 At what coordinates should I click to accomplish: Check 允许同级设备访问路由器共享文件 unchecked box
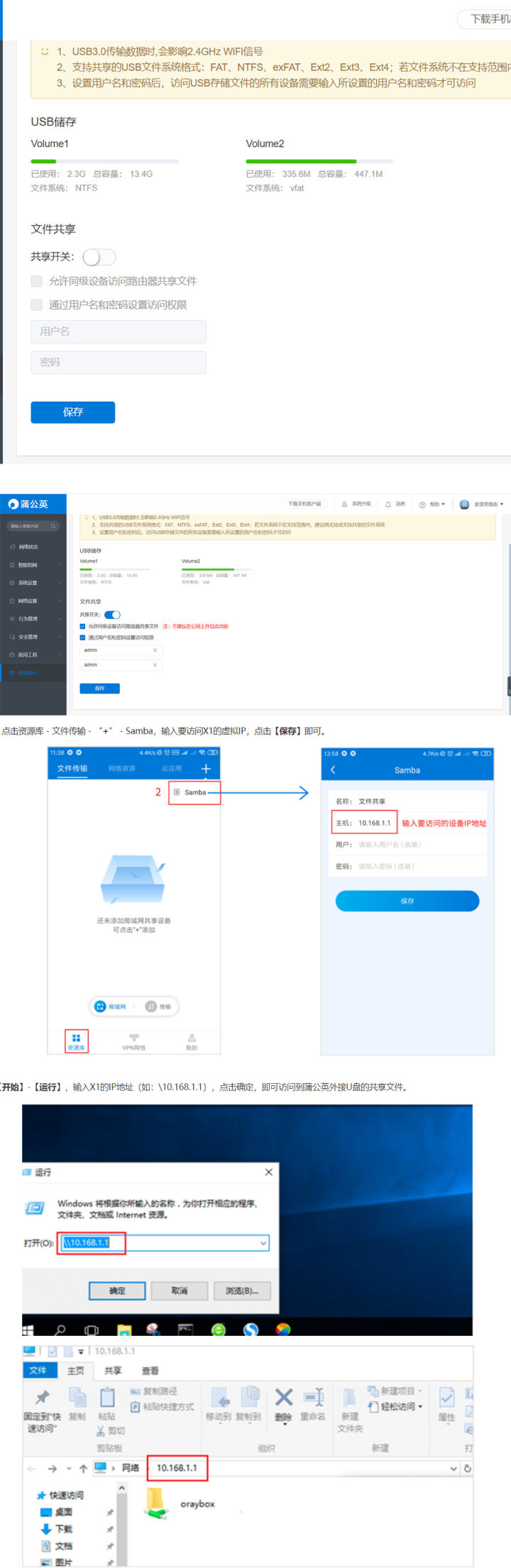tap(36, 281)
